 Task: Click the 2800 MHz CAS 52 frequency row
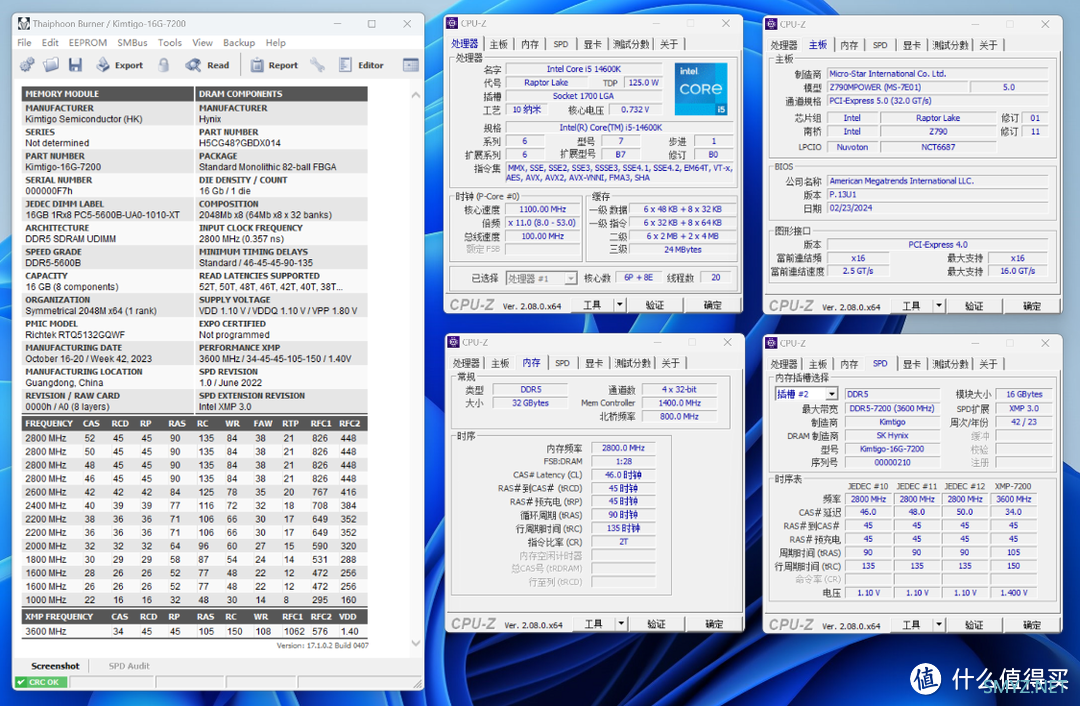point(194,438)
